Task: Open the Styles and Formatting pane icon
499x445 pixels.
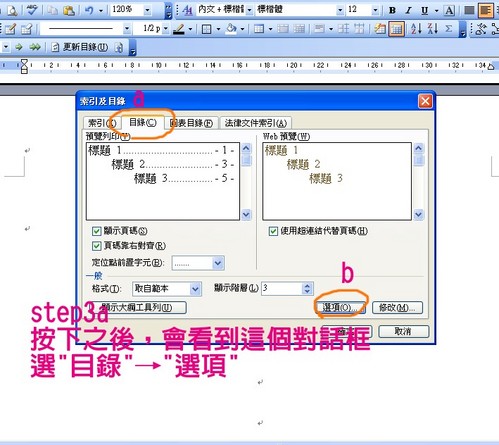Action: tap(187, 11)
